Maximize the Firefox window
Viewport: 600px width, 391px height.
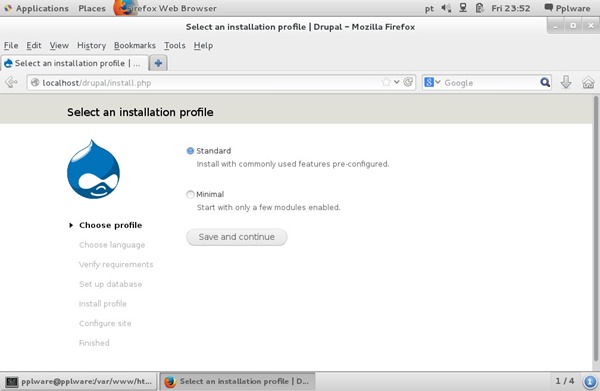(x=573, y=26)
